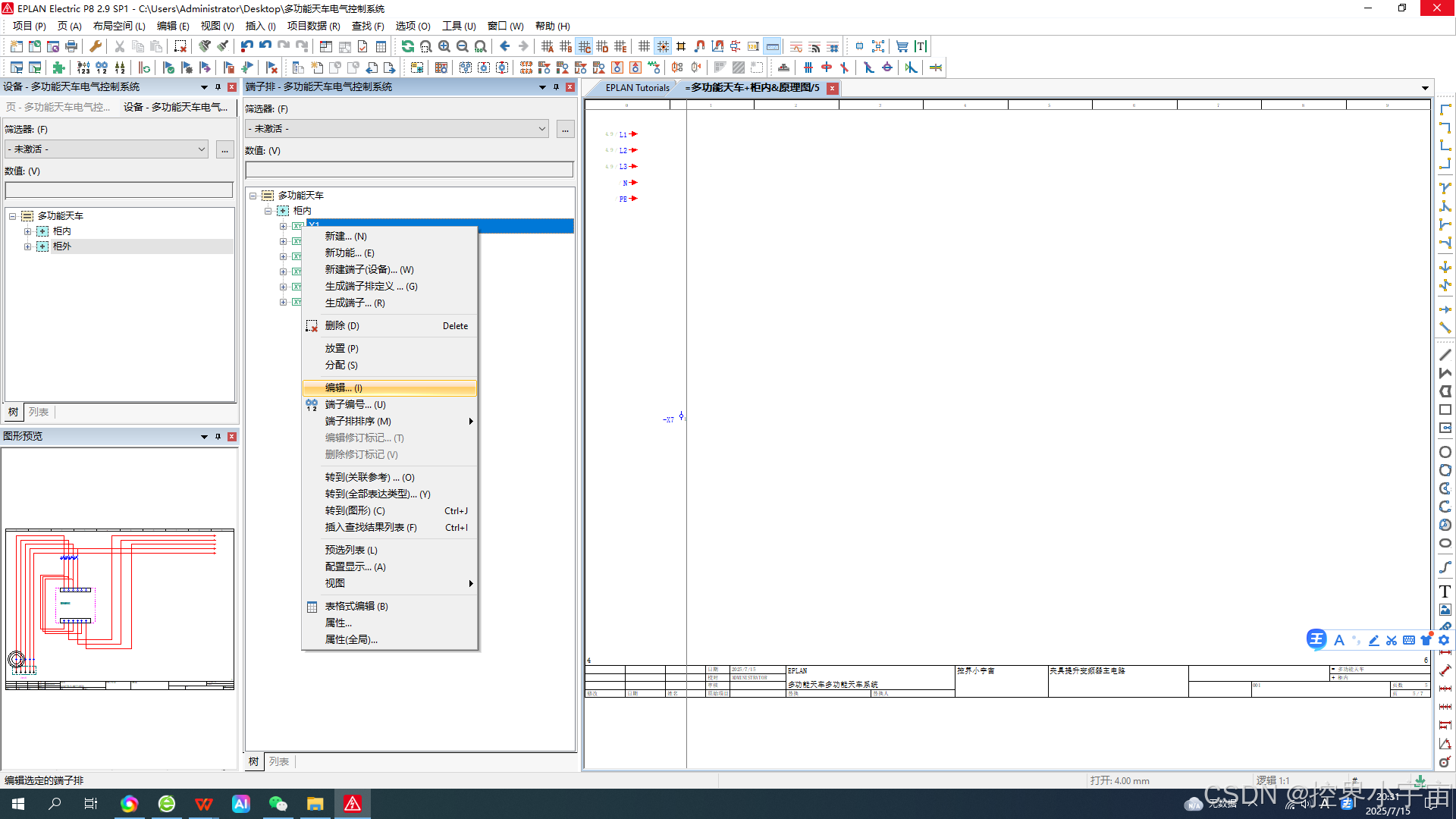Click the numbering 123 icon
Screen dimensions: 1456x819
point(83,67)
